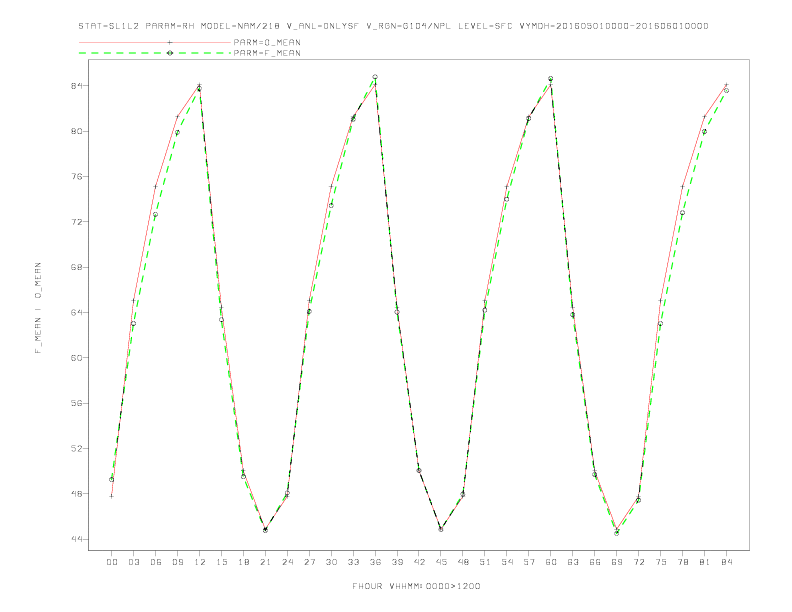
Task: Click the F_MEAN circle data point at forecast hour 69
Action: tap(617, 533)
